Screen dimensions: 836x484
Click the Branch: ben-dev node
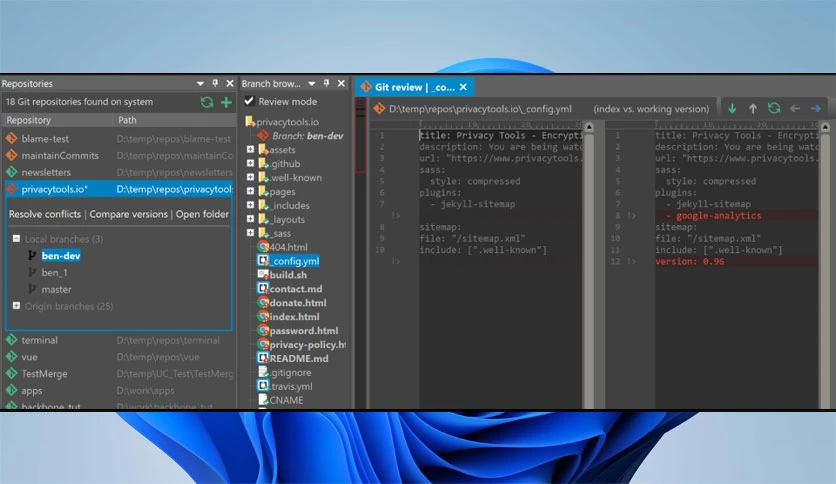301,136
